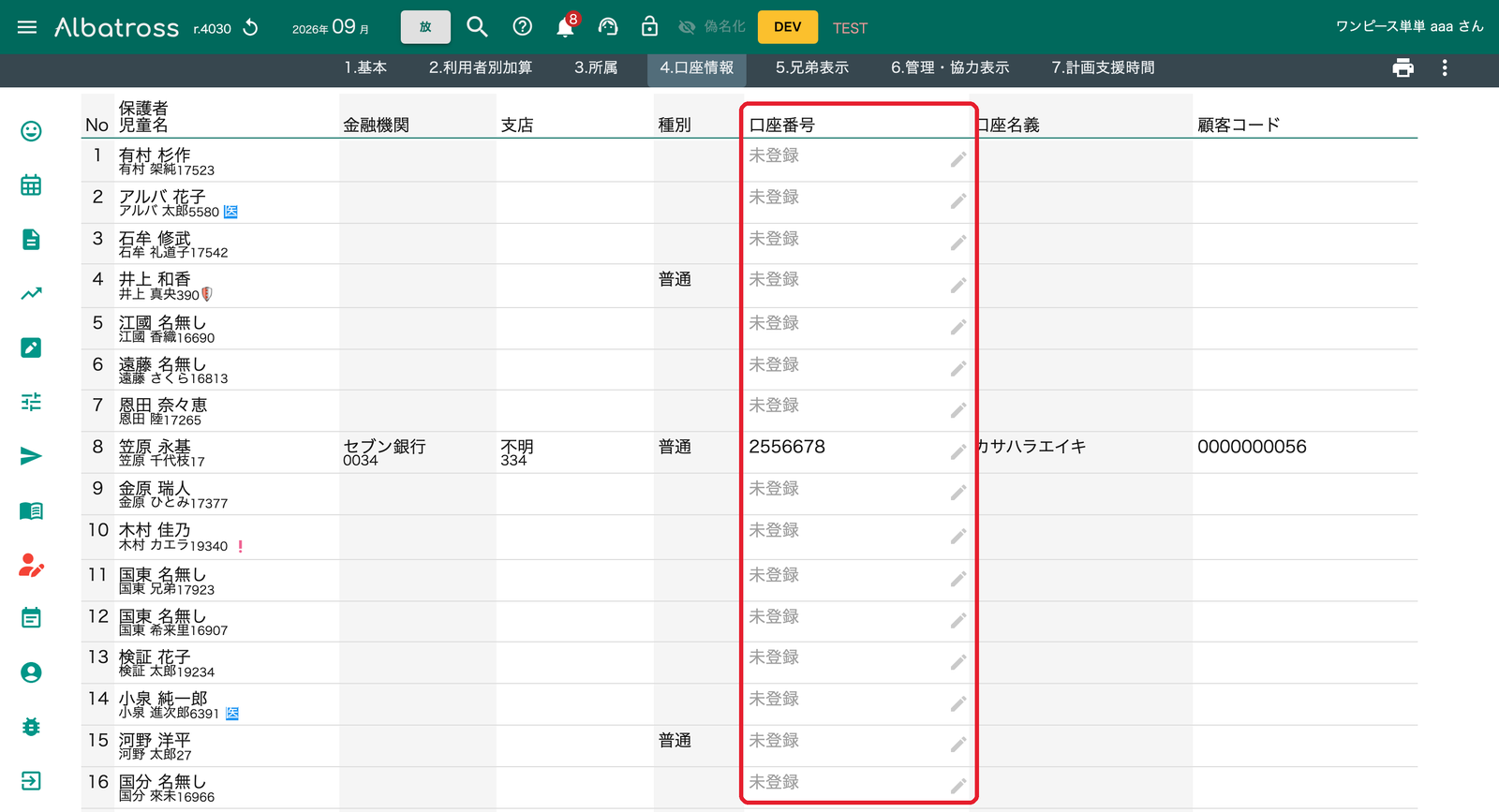Viewport: 1499px width, 812px height.
Task: Open the 6.管理・協力表示 tab
Action: (x=950, y=67)
